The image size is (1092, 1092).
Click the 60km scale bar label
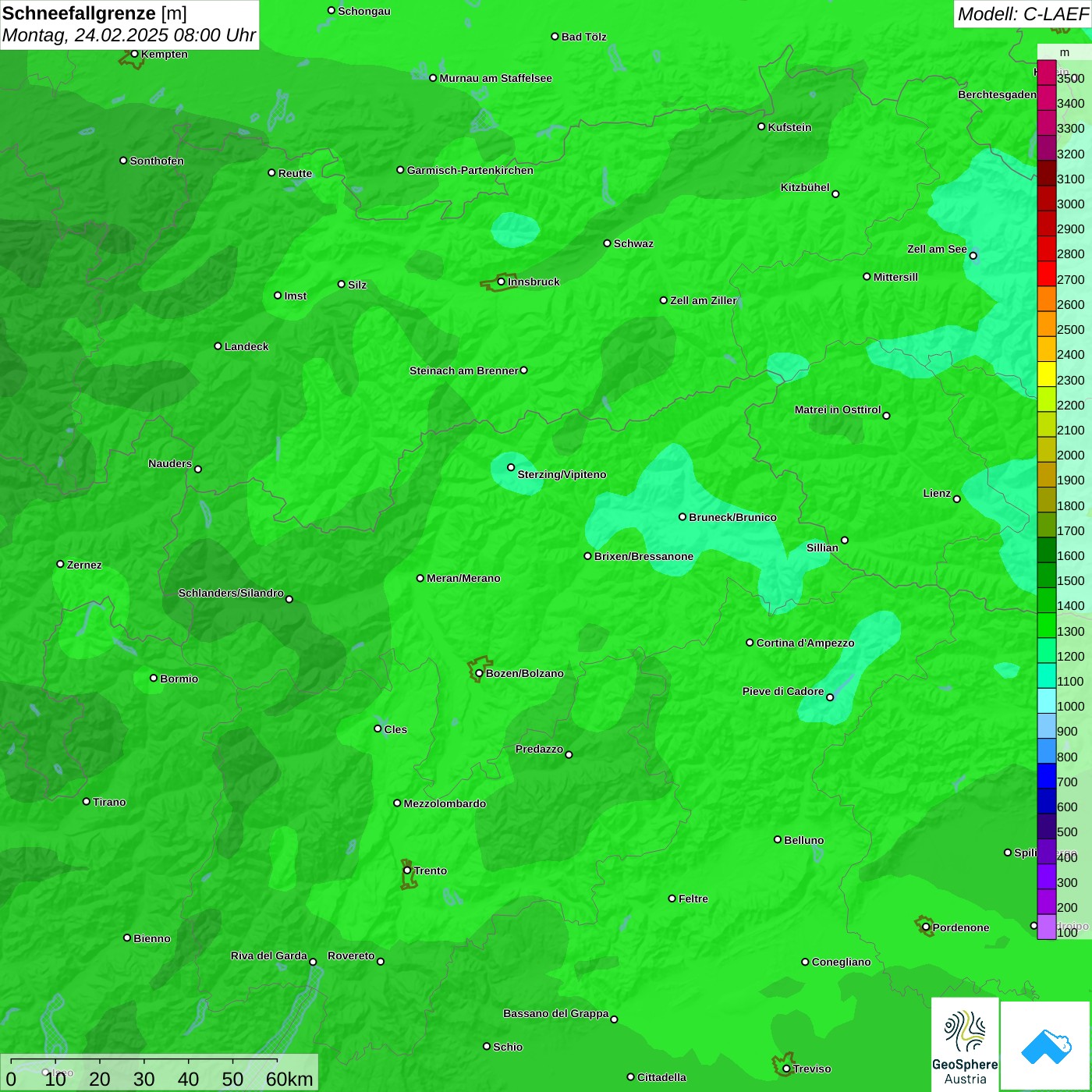click(x=289, y=1080)
